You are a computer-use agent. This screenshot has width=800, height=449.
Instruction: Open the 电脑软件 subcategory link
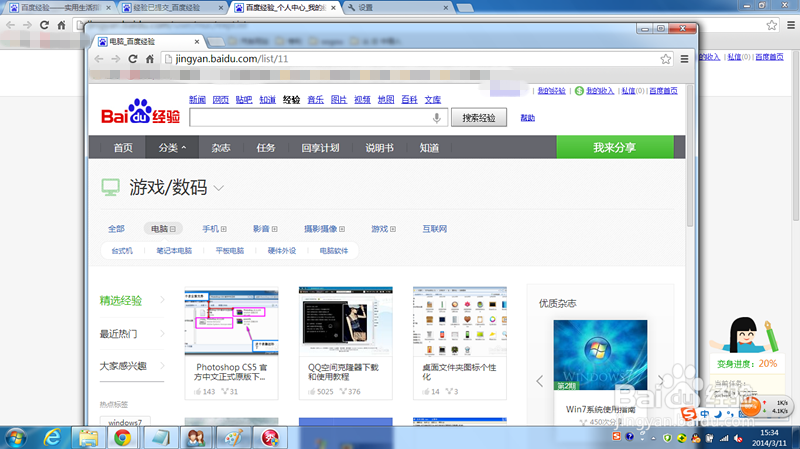click(334, 251)
